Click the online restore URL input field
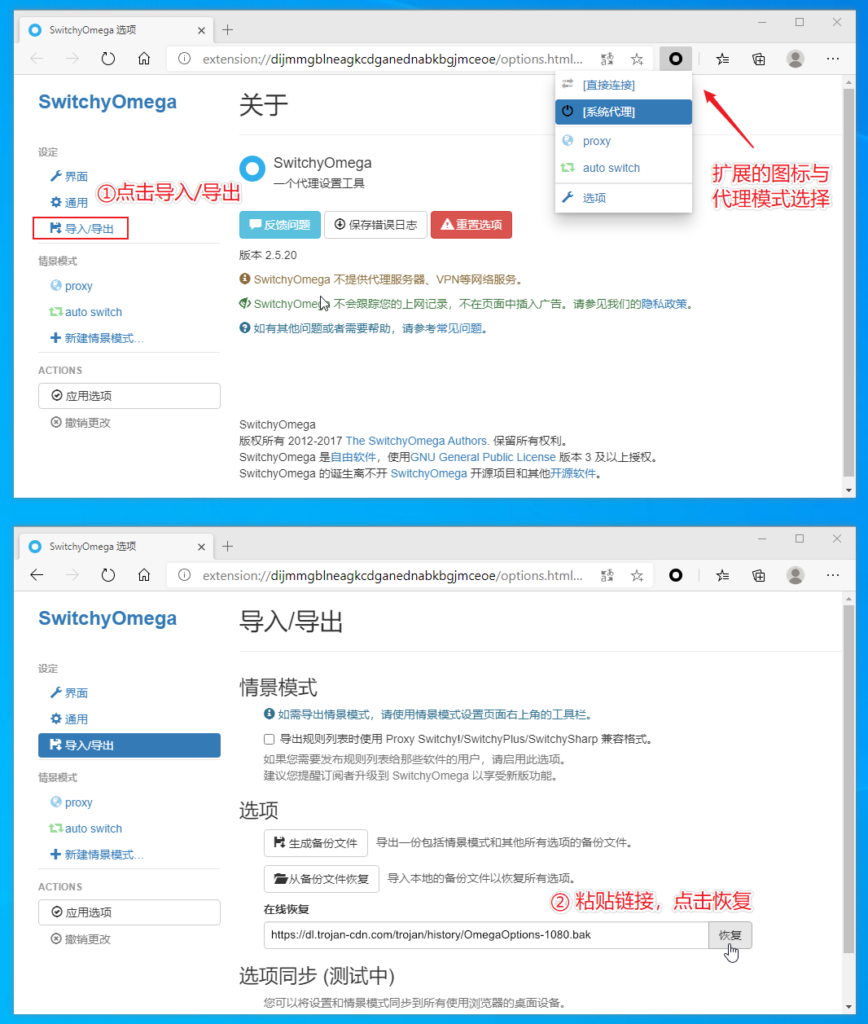Image resolution: width=868 pixels, height=1024 pixels. tap(485, 935)
